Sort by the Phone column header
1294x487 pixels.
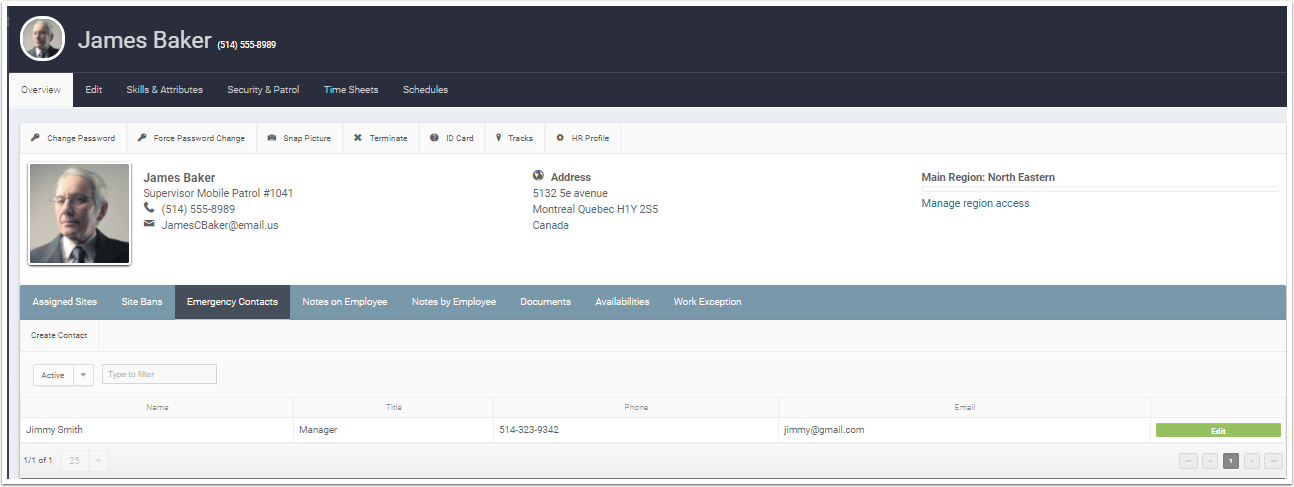(x=636, y=407)
